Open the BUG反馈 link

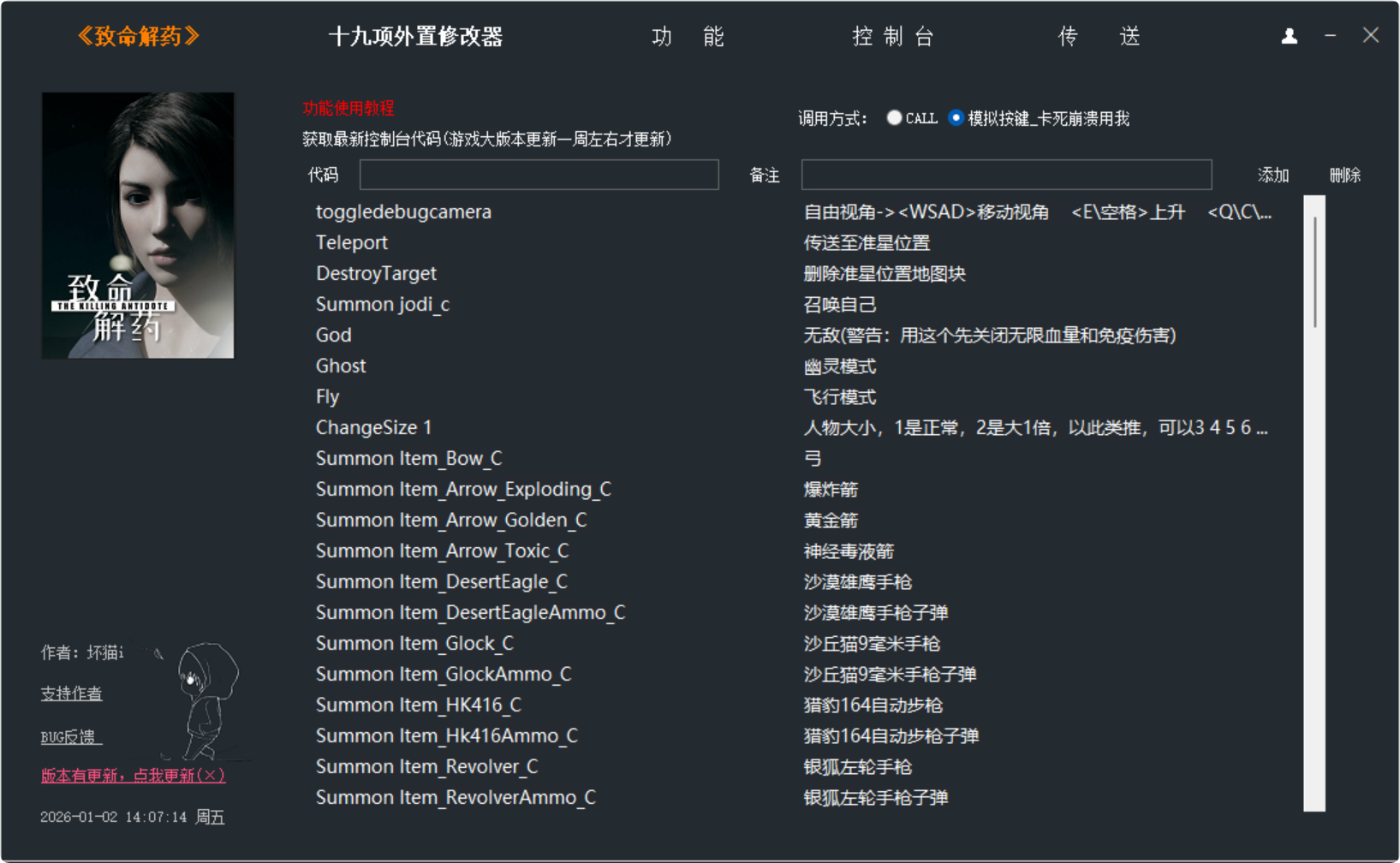coord(70,737)
